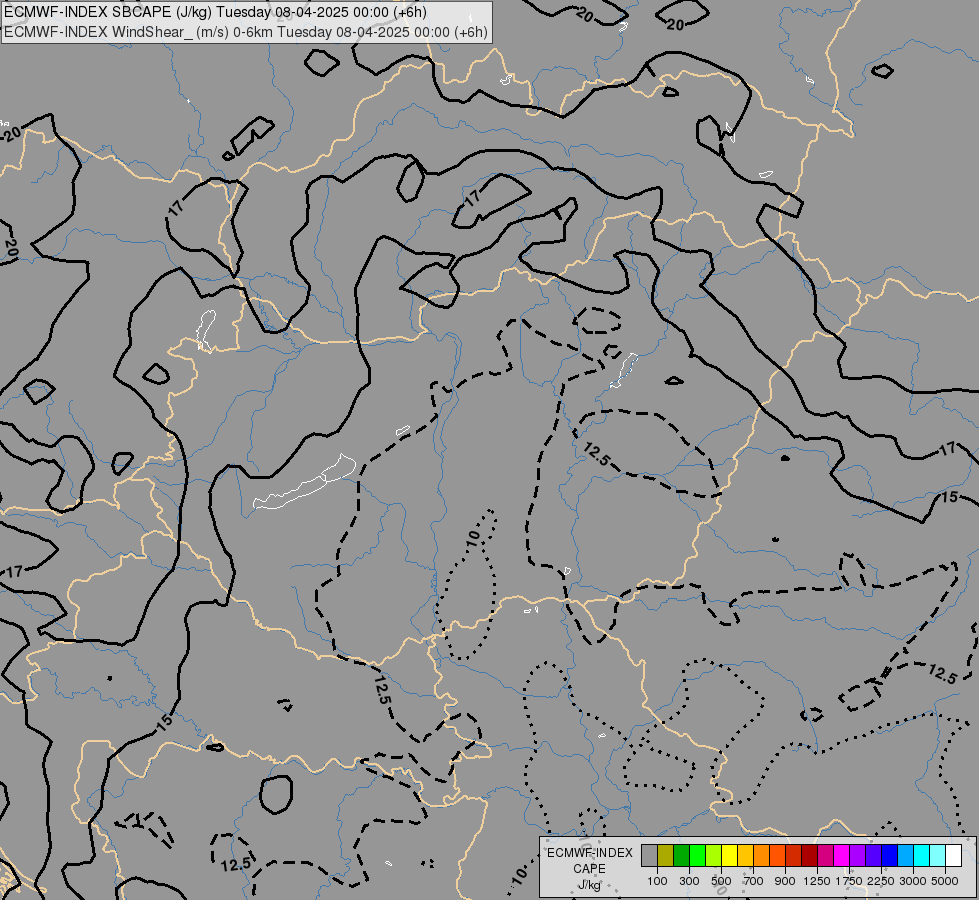Select the gray legend swatch below 100

click(x=649, y=855)
